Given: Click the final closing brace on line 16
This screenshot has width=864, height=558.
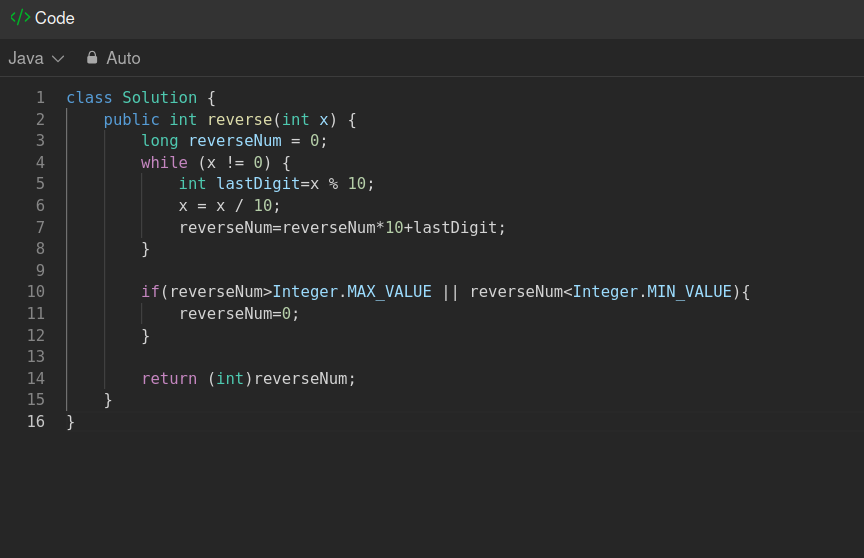Looking at the screenshot, I should coord(71,422).
